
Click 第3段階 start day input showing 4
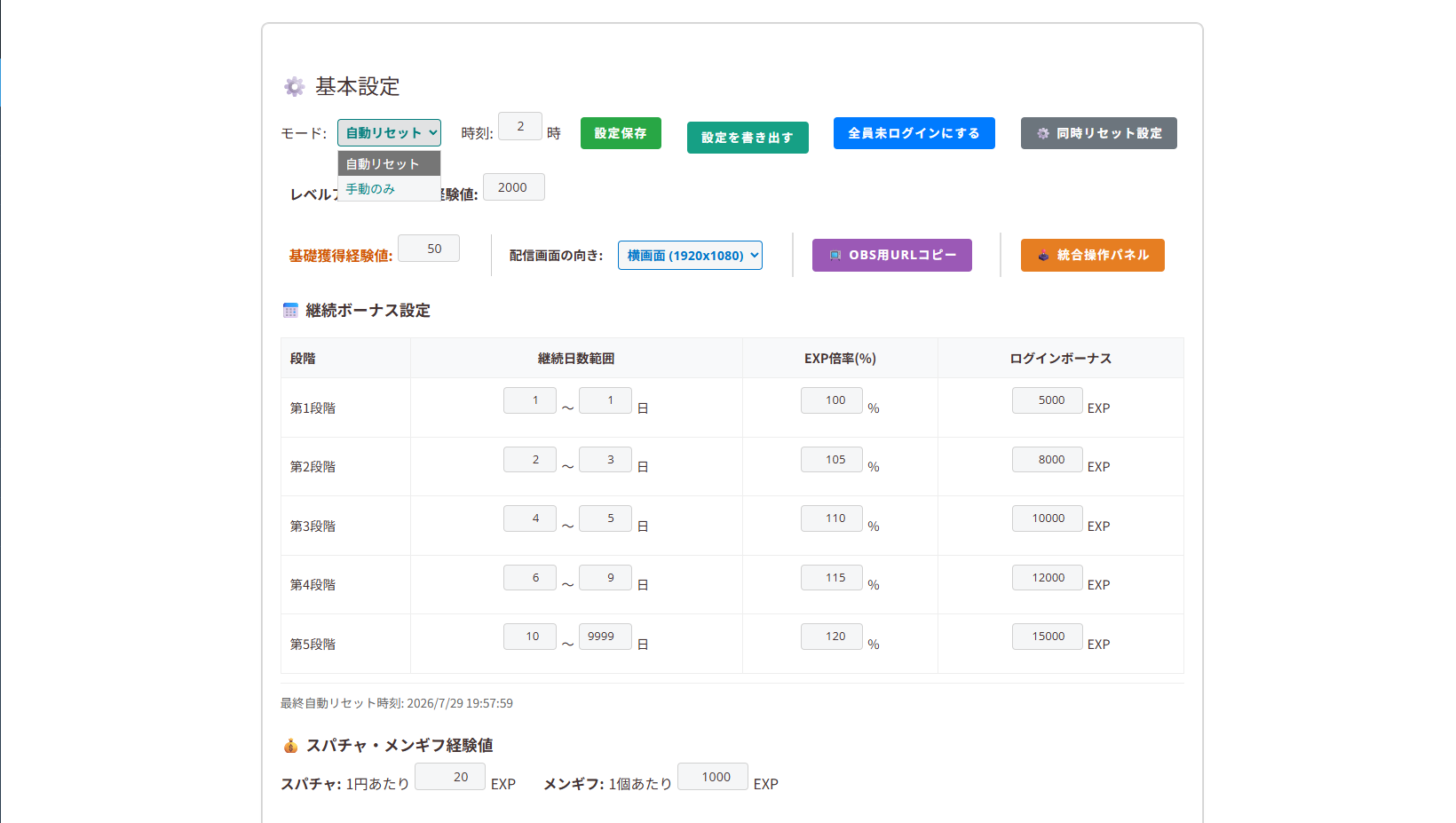click(x=530, y=518)
